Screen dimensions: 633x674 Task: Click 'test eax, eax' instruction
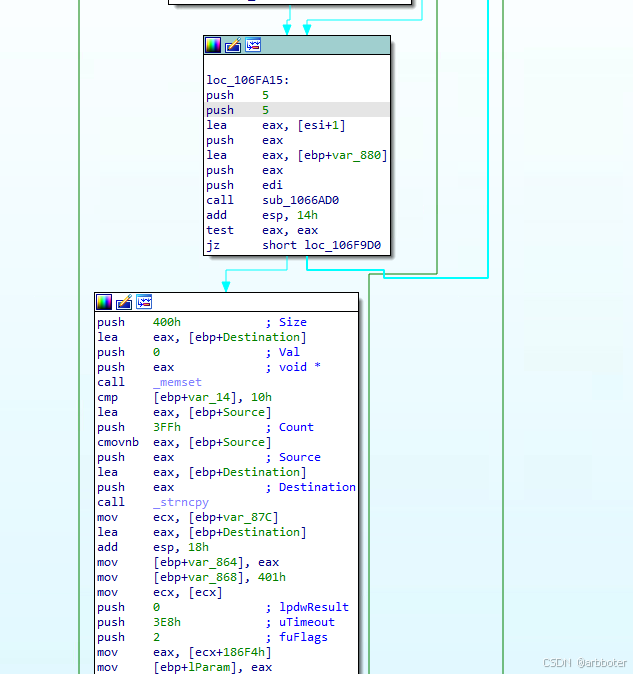[262, 230]
